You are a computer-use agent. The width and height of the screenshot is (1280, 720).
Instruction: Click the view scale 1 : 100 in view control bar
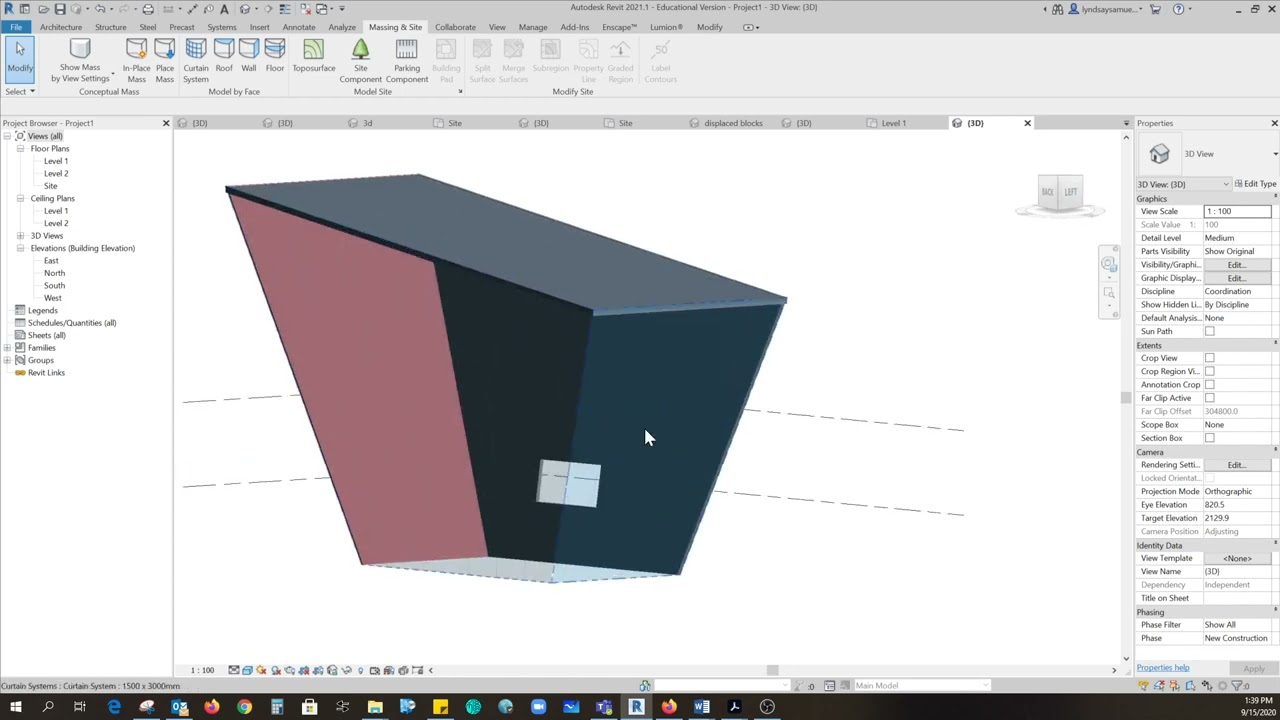(203, 670)
